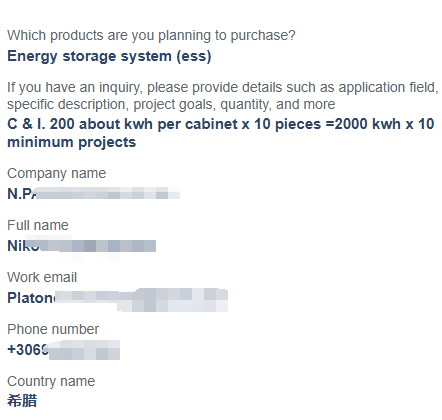The image size is (442, 420).
Task: Open the blurred work email address
Action: (118, 299)
